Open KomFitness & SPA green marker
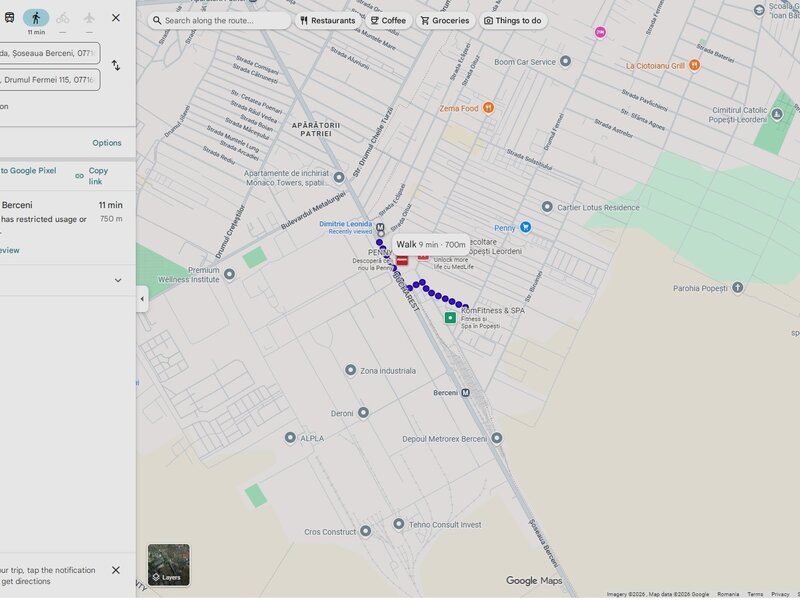The image size is (800, 600). click(x=450, y=317)
